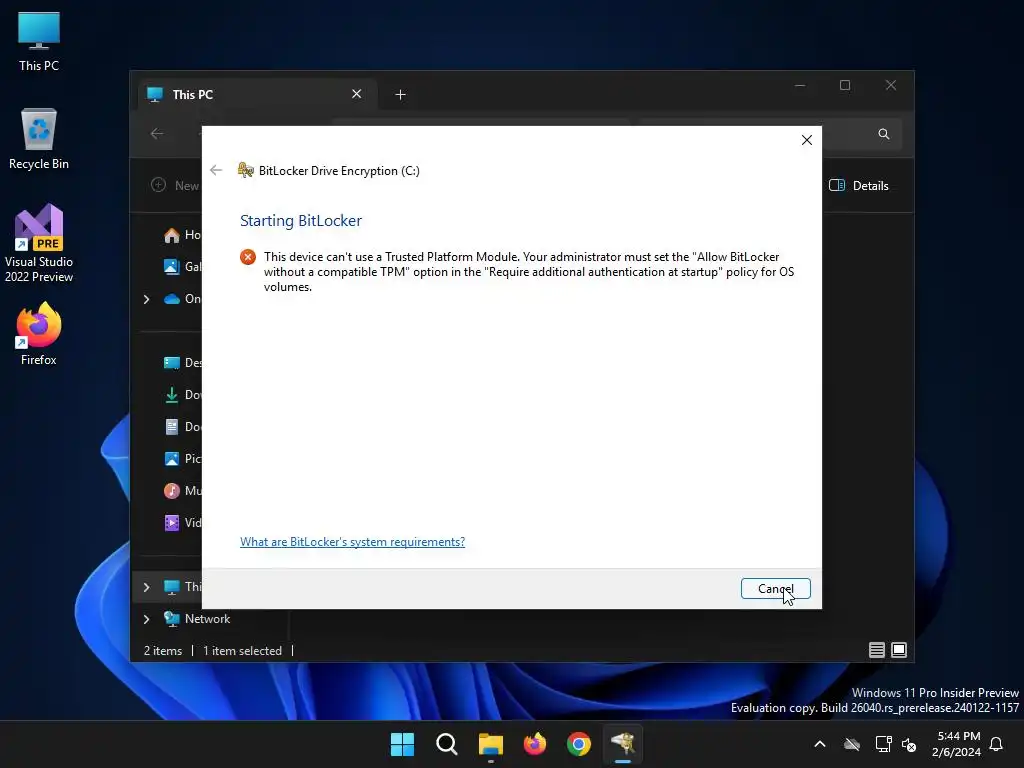Expand the Network node in sidebar tree
1024x768 pixels.
pos(146,619)
